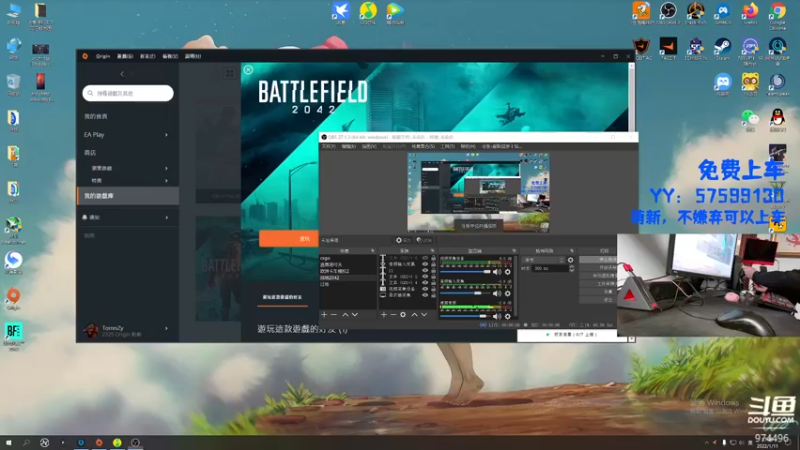The width and height of the screenshot is (800, 450).
Task: Toggle lock of the display capture source
Action: [434, 295]
